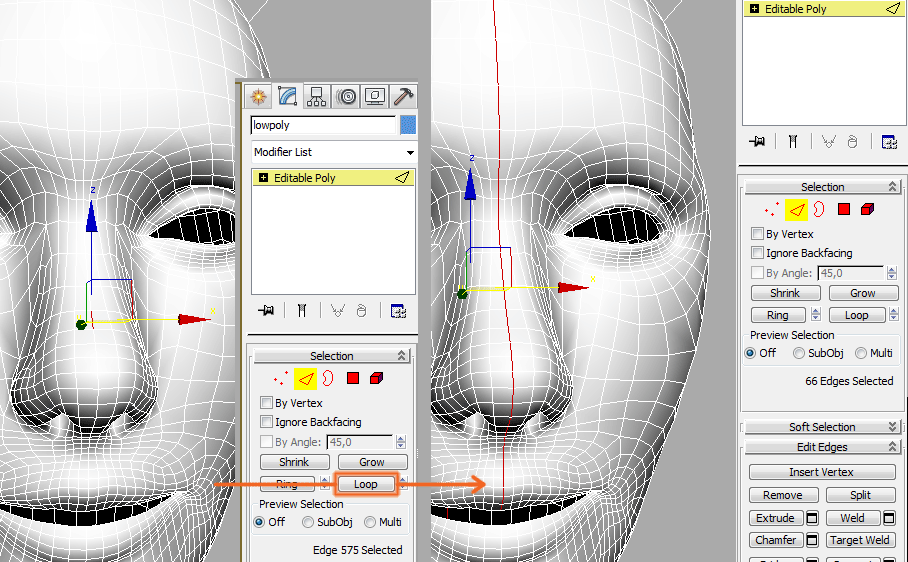Adjust Ring spinner in Edit Edges panel
The image size is (908, 562).
816,314
